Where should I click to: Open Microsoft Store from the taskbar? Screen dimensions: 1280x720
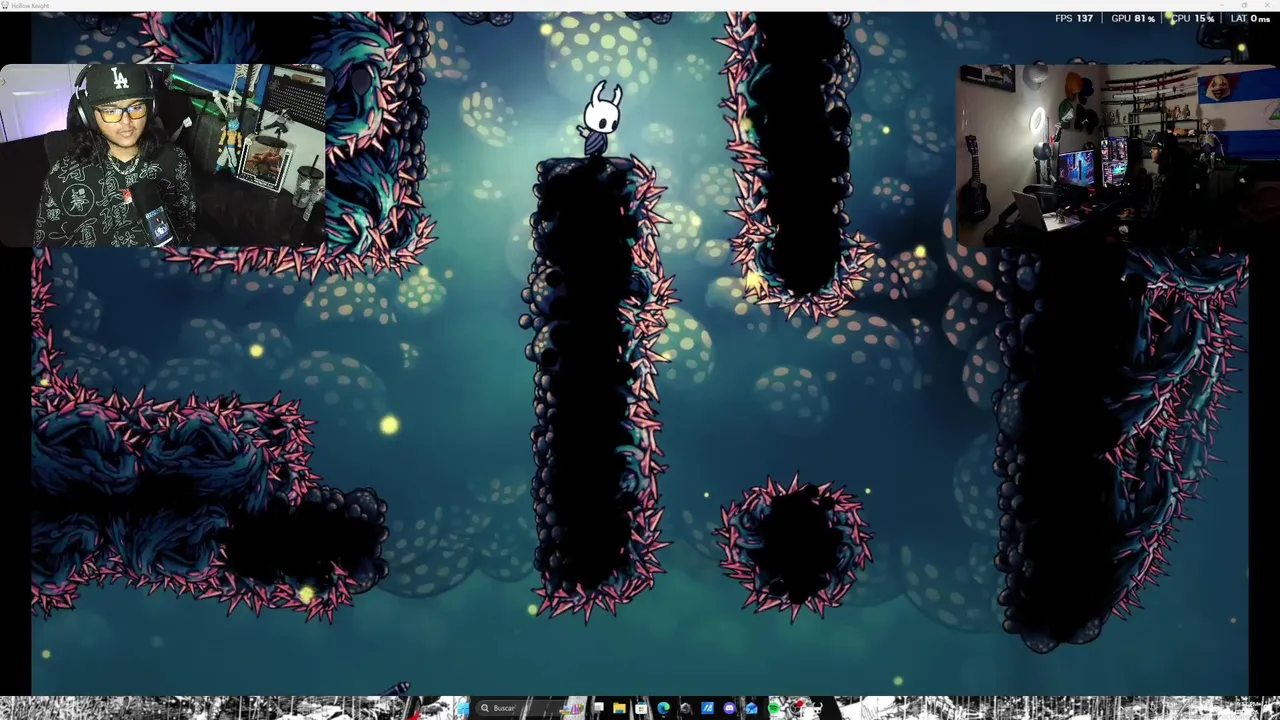click(641, 708)
